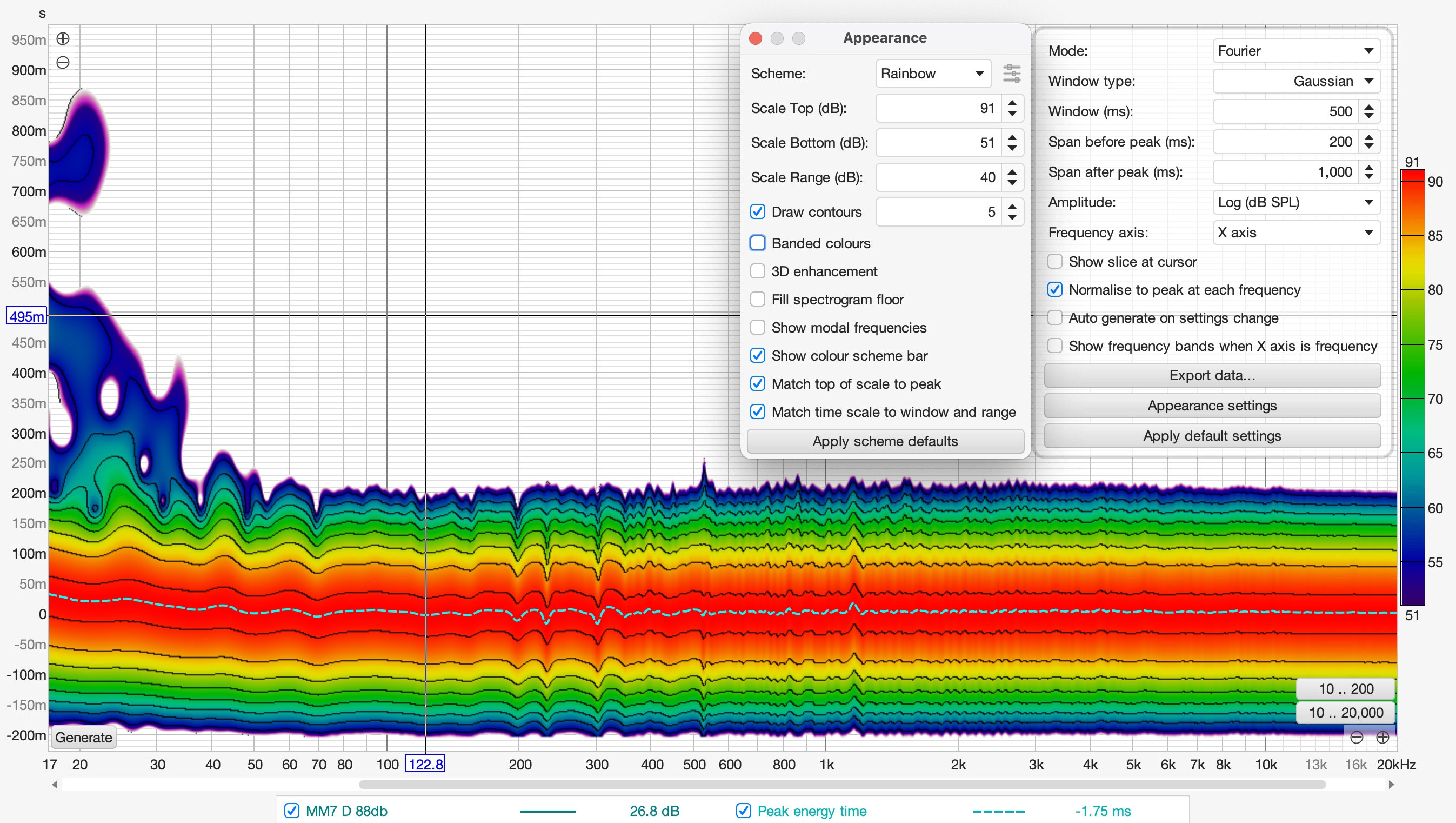The width and height of the screenshot is (1456, 823).
Task: Set frequency range with the 10 .. 20,000 button
Action: (x=1346, y=713)
